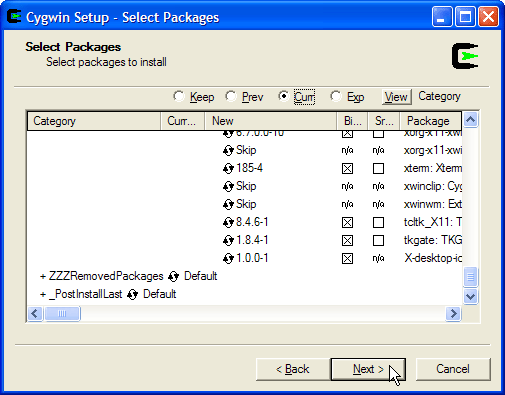Click the Category column header
The height and width of the screenshot is (395, 505).
(94, 121)
